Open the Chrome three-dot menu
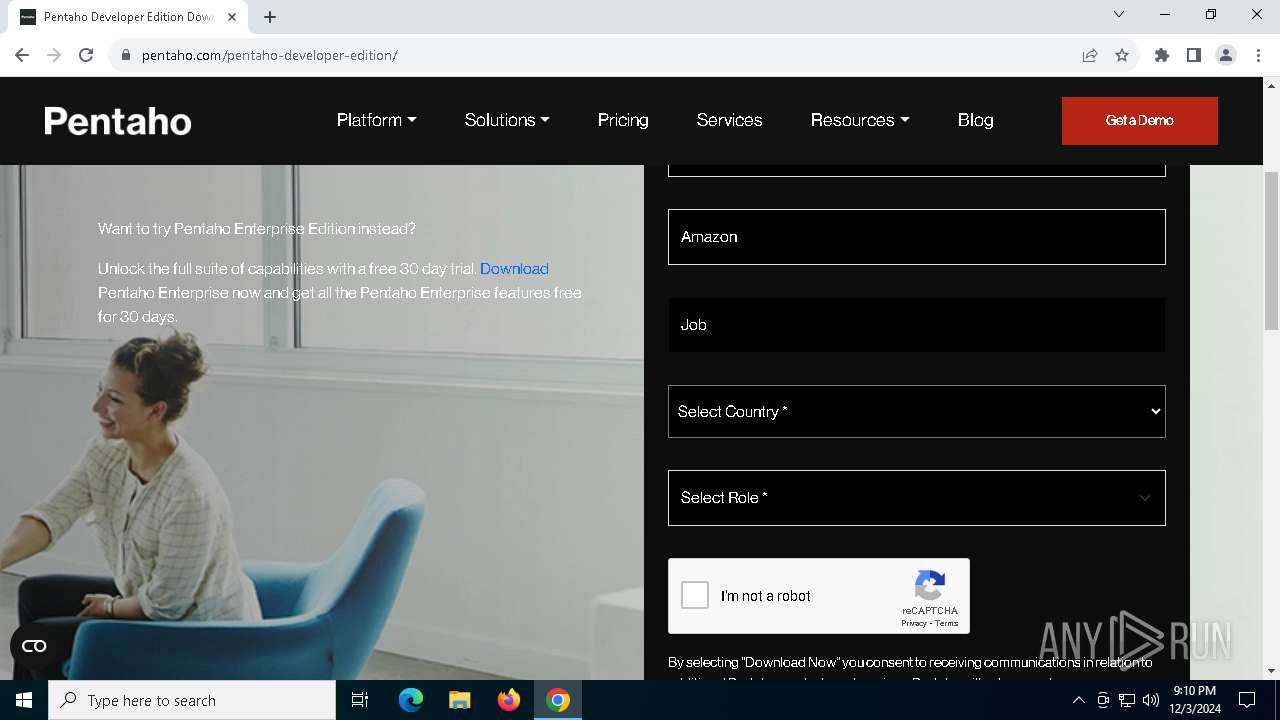The width and height of the screenshot is (1280, 720). click(1257, 55)
